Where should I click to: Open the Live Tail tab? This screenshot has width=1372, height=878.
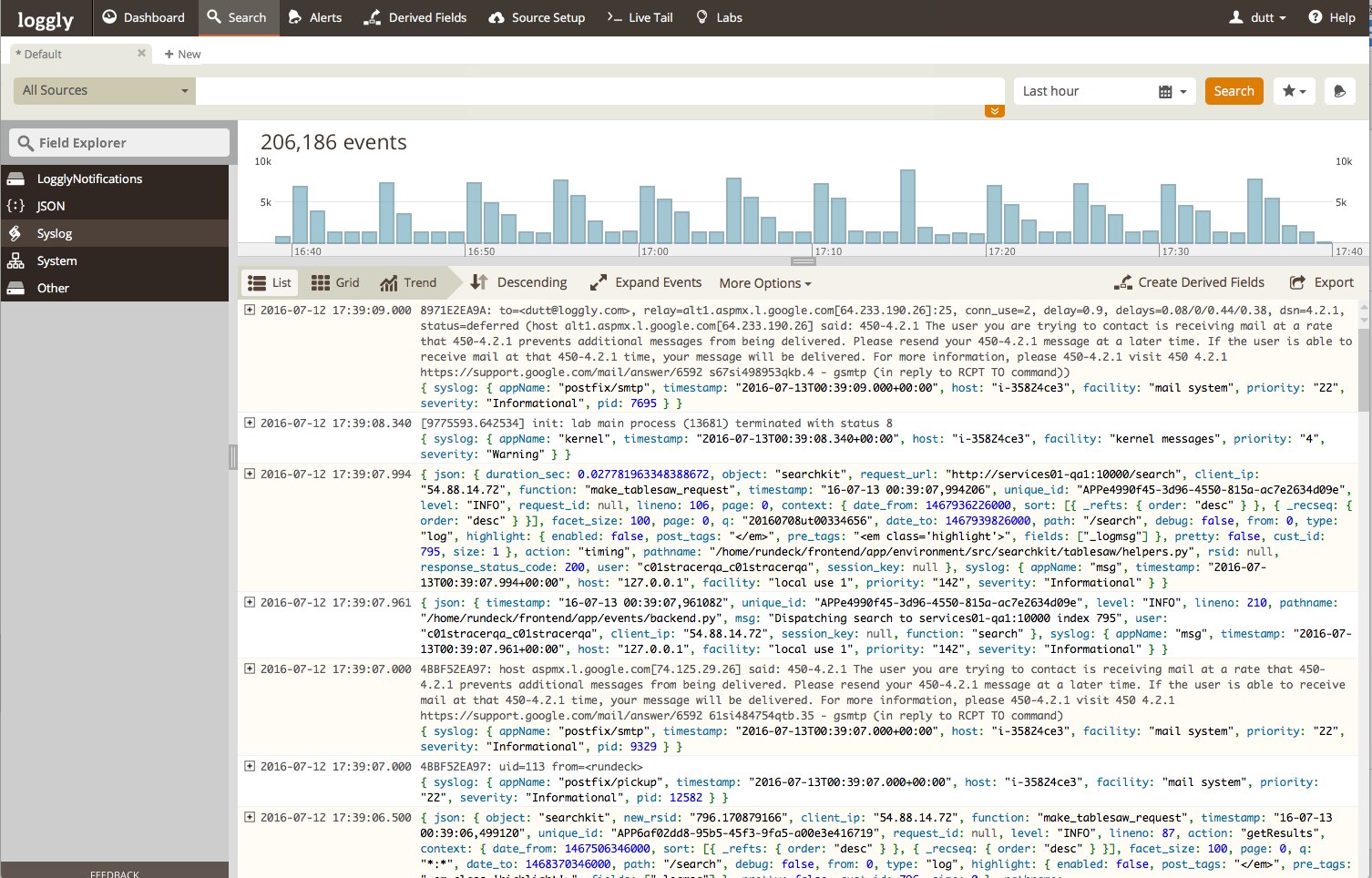[x=640, y=17]
